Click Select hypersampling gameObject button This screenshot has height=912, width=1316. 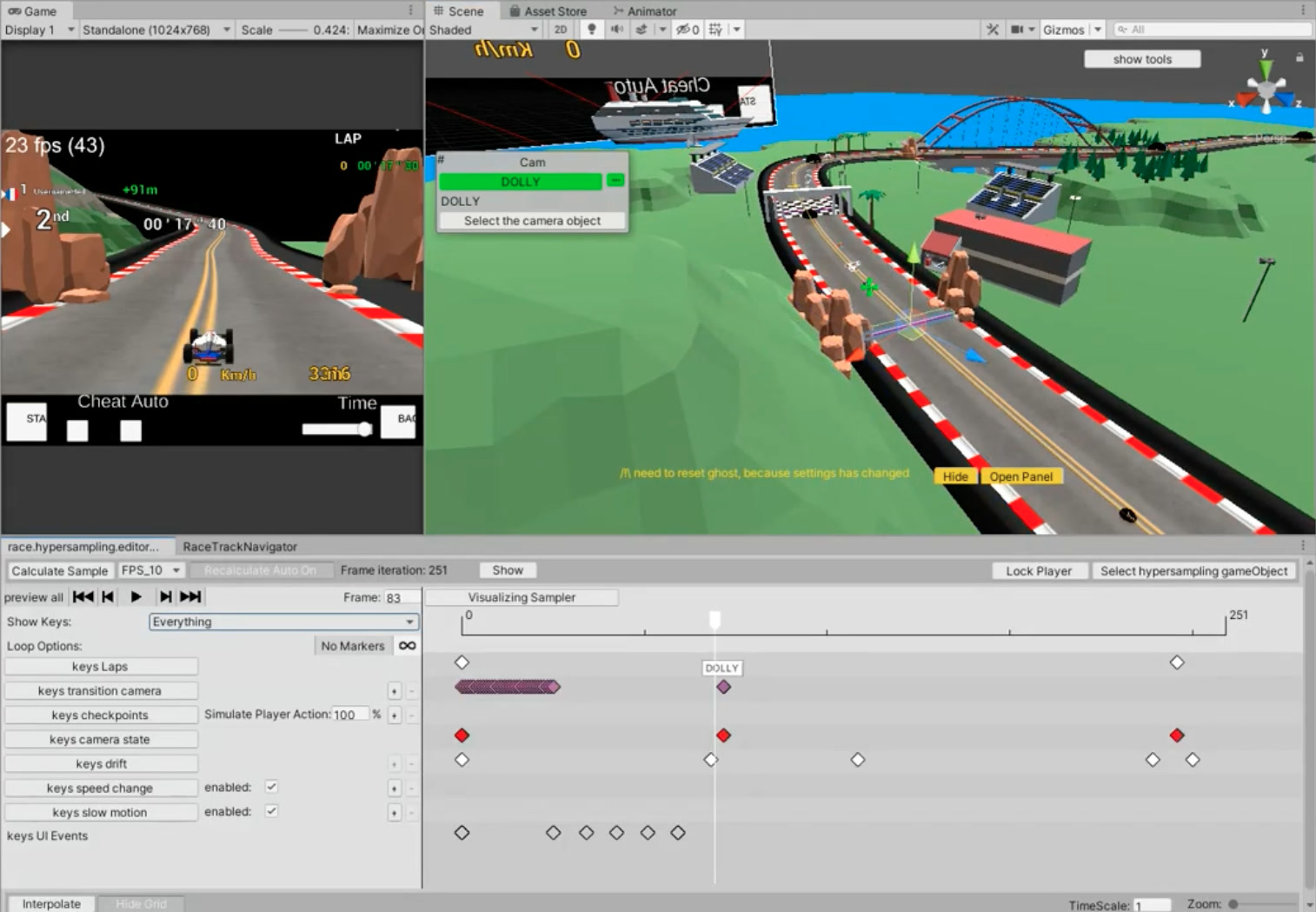tap(1193, 571)
